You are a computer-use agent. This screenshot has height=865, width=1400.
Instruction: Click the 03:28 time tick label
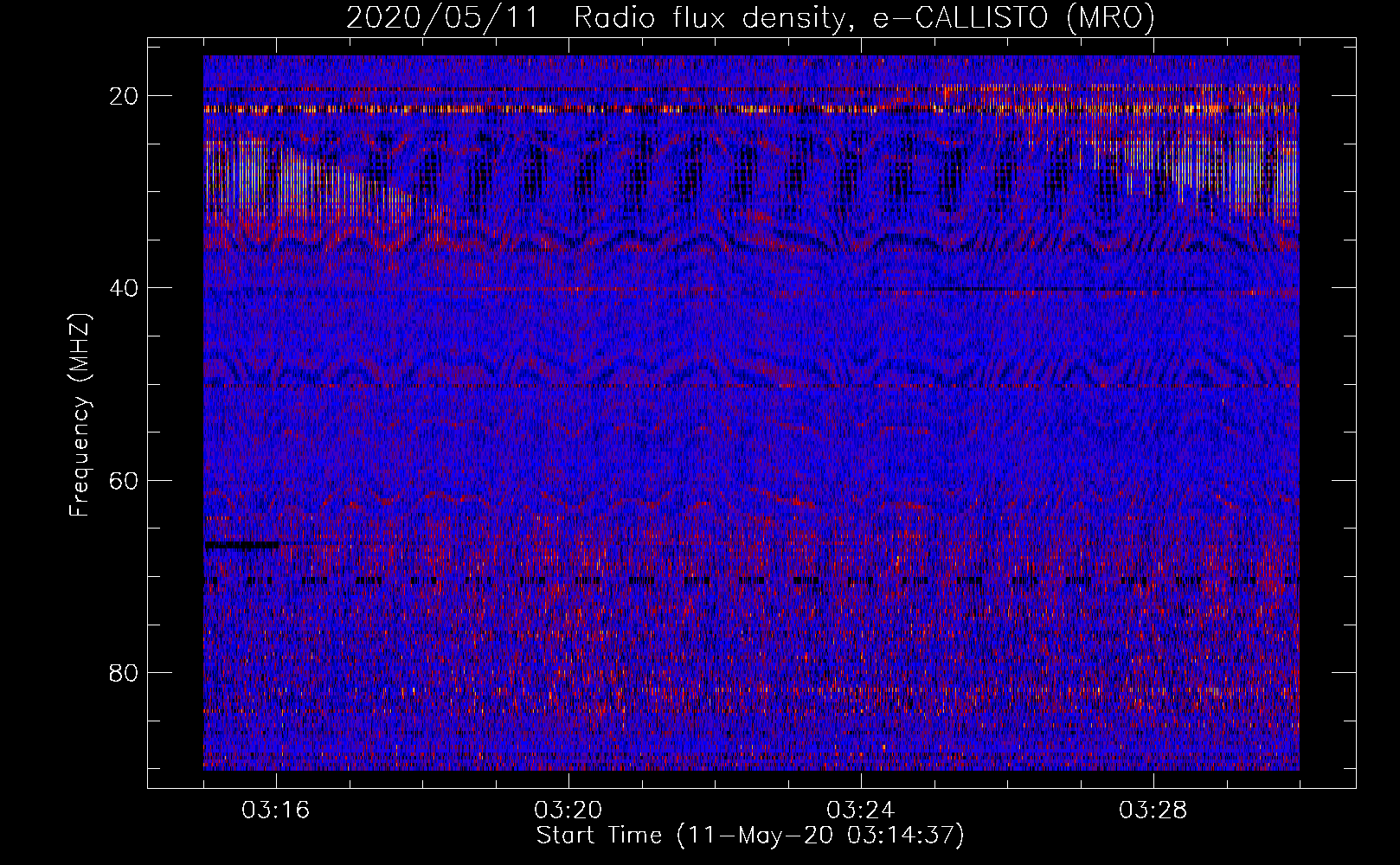pyautogui.click(x=1153, y=811)
